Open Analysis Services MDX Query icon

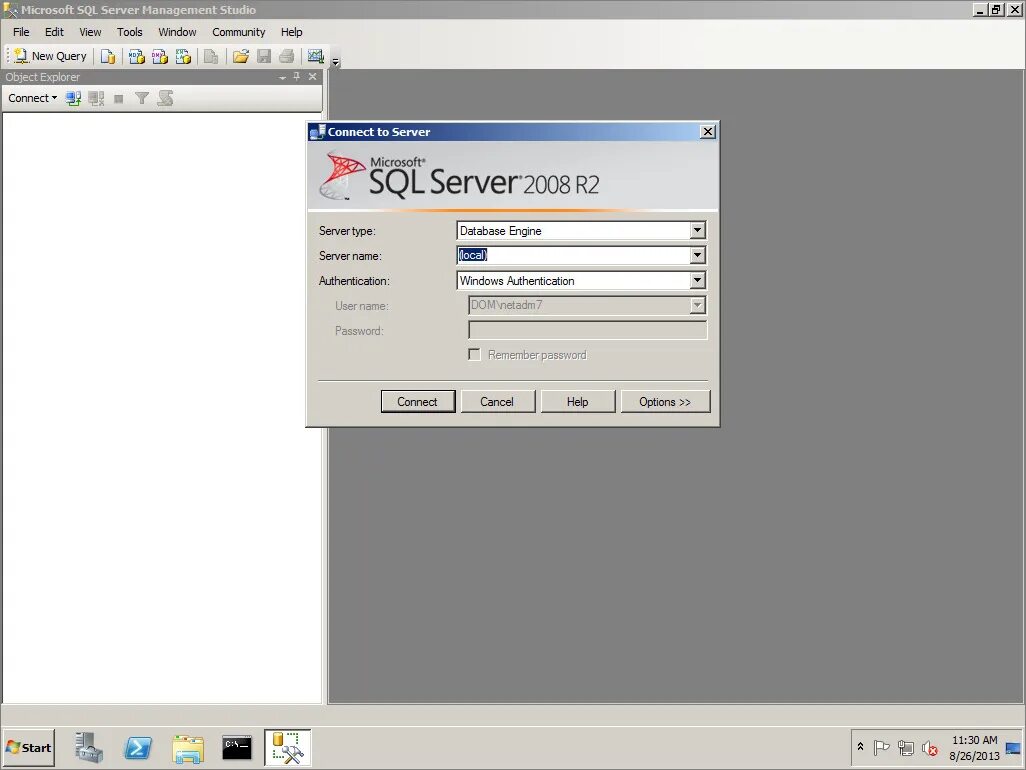click(136, 57)
